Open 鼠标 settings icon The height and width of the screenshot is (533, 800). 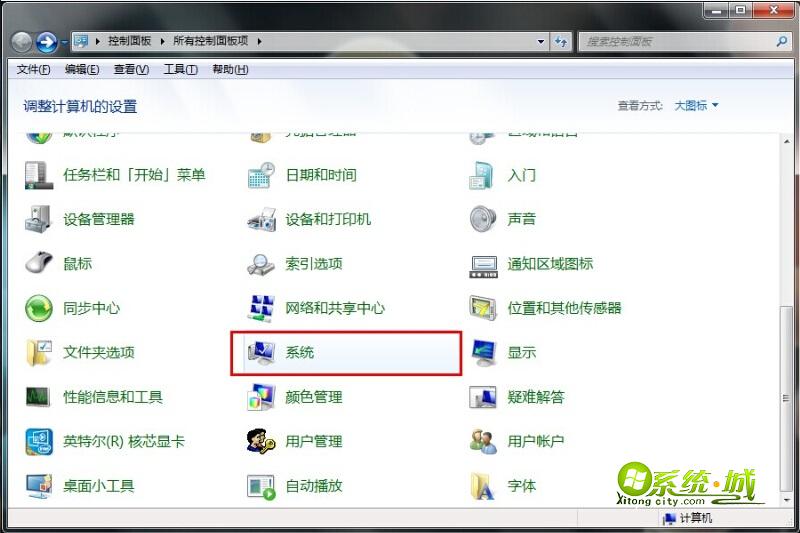pos(39,264)
